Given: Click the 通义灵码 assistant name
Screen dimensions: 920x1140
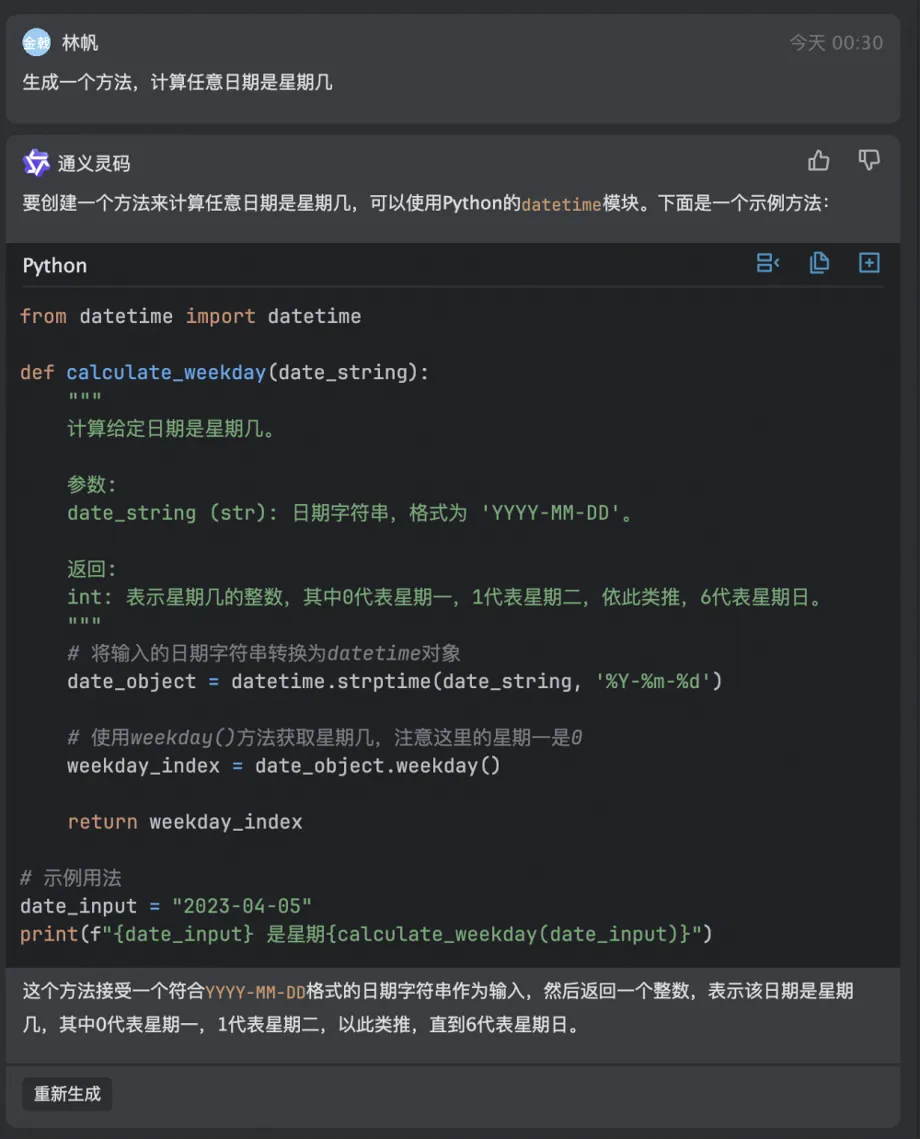Looking at the screenshot, I should (94, 163).
